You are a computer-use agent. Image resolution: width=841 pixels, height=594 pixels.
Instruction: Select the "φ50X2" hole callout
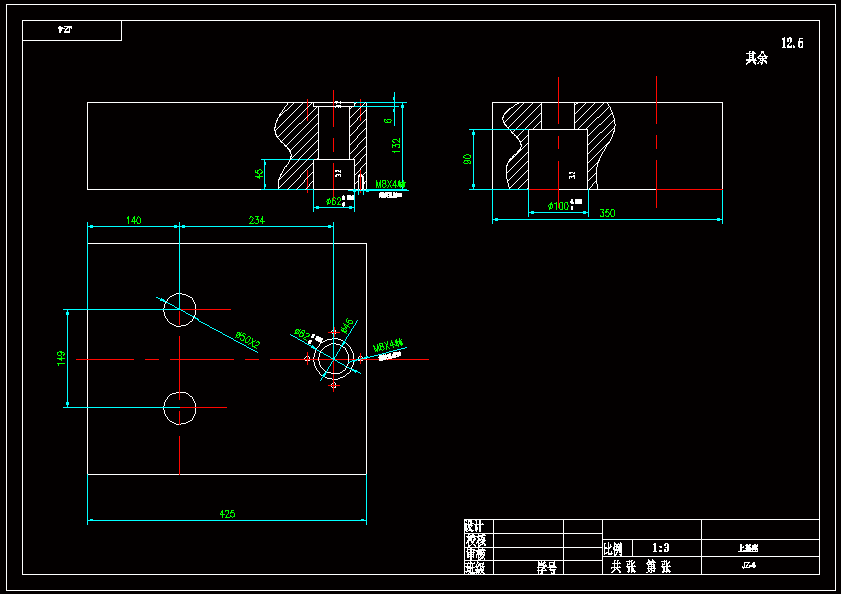[248, 340]
